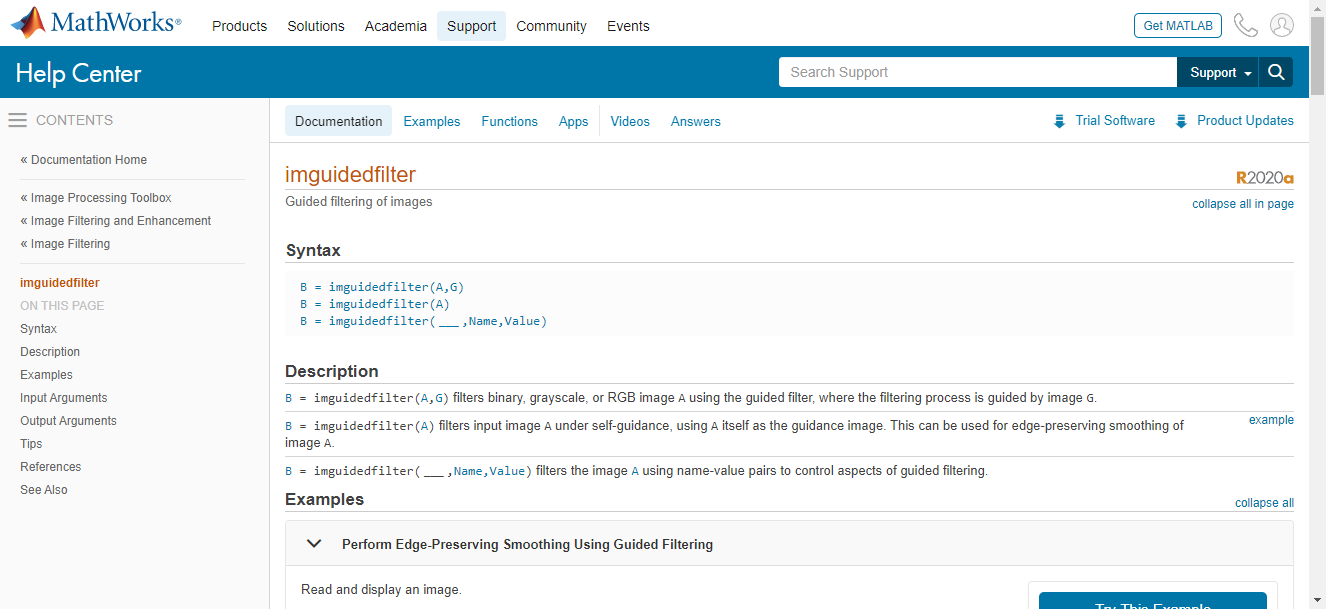Open the Support menu
Viewport: 1326px width, 609px height.
472,26
